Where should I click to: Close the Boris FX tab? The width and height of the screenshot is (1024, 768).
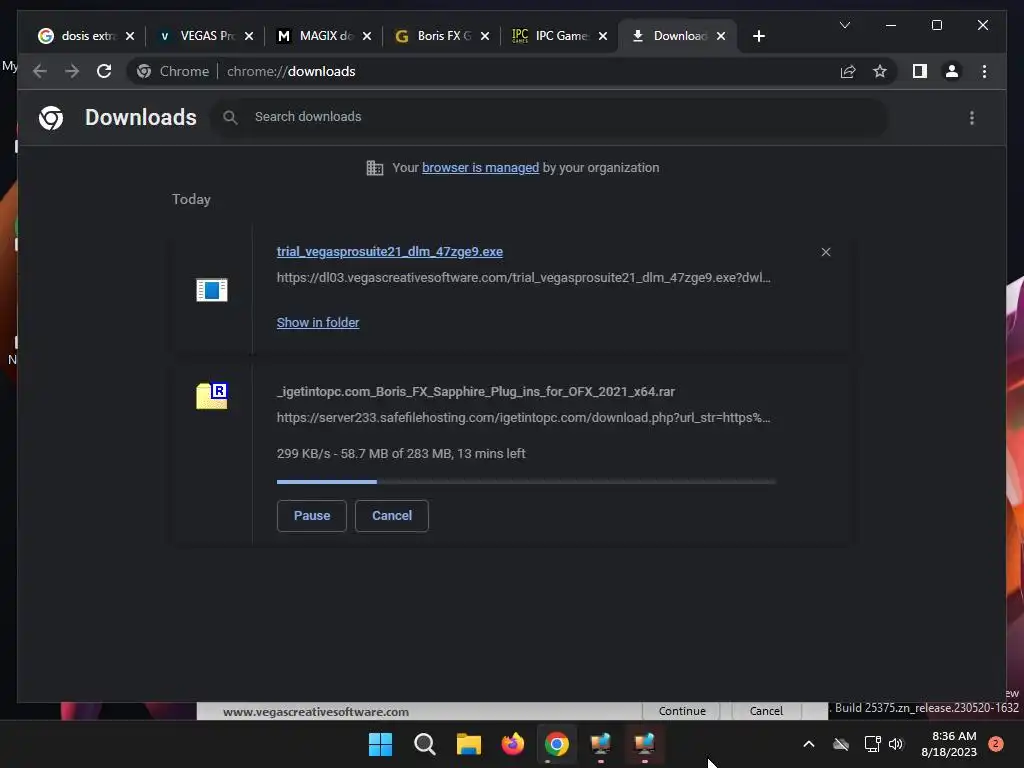coord(485,36)
